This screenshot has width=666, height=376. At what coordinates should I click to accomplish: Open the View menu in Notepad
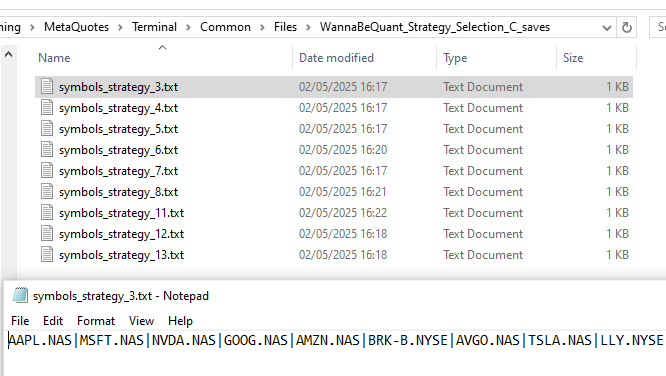[x=141, y=321]
